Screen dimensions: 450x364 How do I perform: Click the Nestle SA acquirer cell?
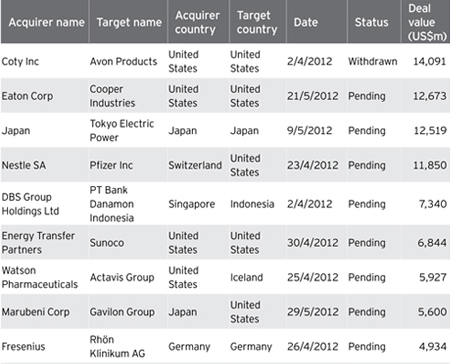24,165
